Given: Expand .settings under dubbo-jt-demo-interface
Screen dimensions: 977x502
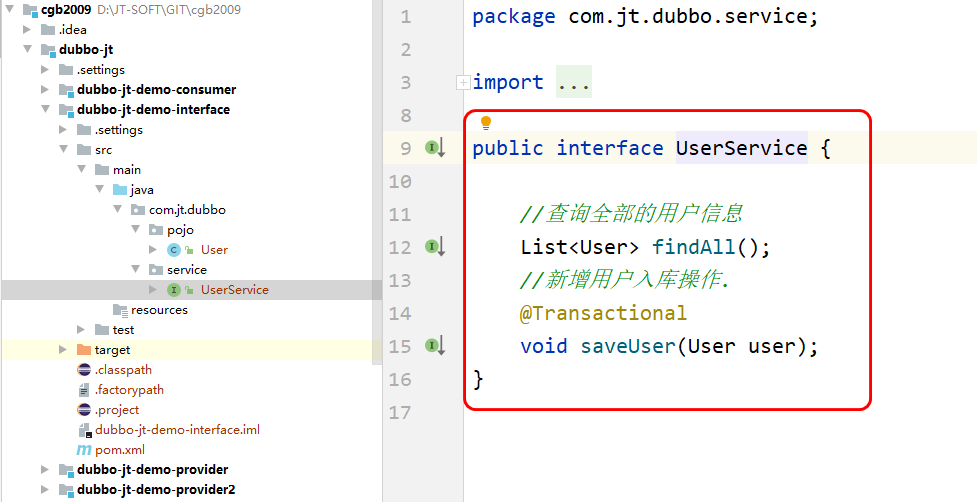Looking at the screenshot, I should [63, 130].
